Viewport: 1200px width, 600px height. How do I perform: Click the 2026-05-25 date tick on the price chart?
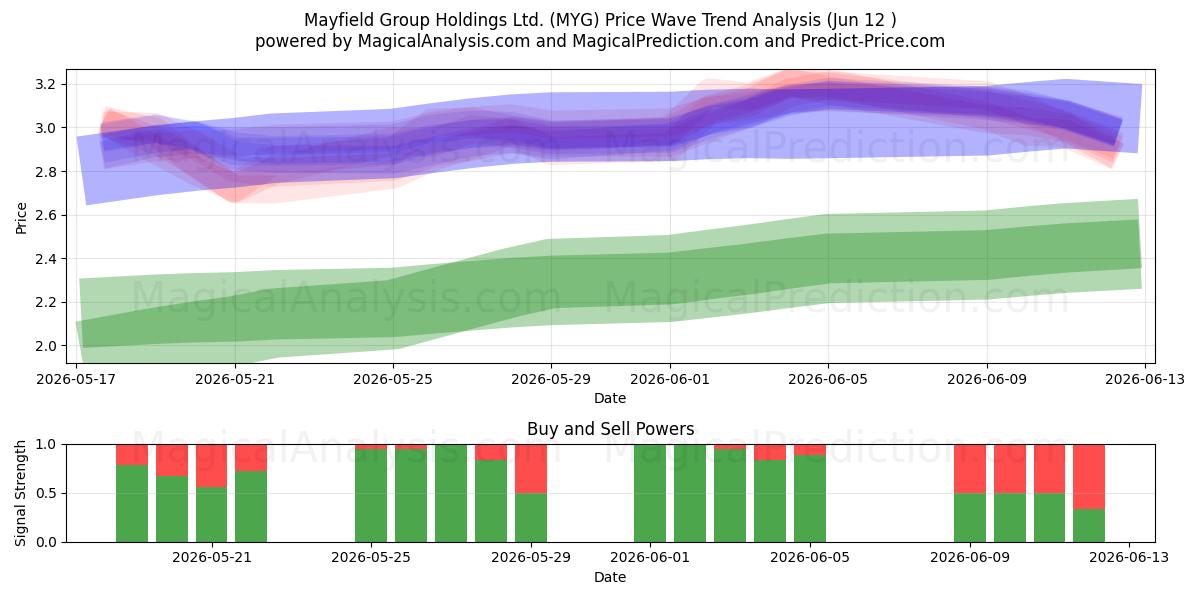(x=392, y=379)
